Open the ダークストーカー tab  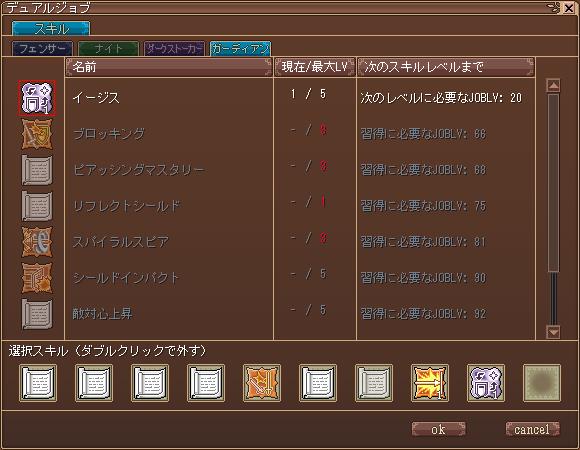[174, 48]
